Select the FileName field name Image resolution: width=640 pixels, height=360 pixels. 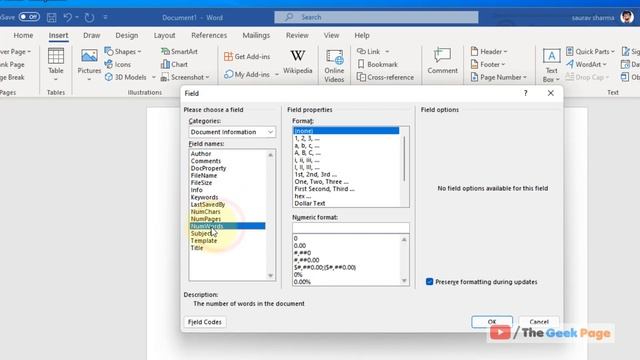(204, 176)
